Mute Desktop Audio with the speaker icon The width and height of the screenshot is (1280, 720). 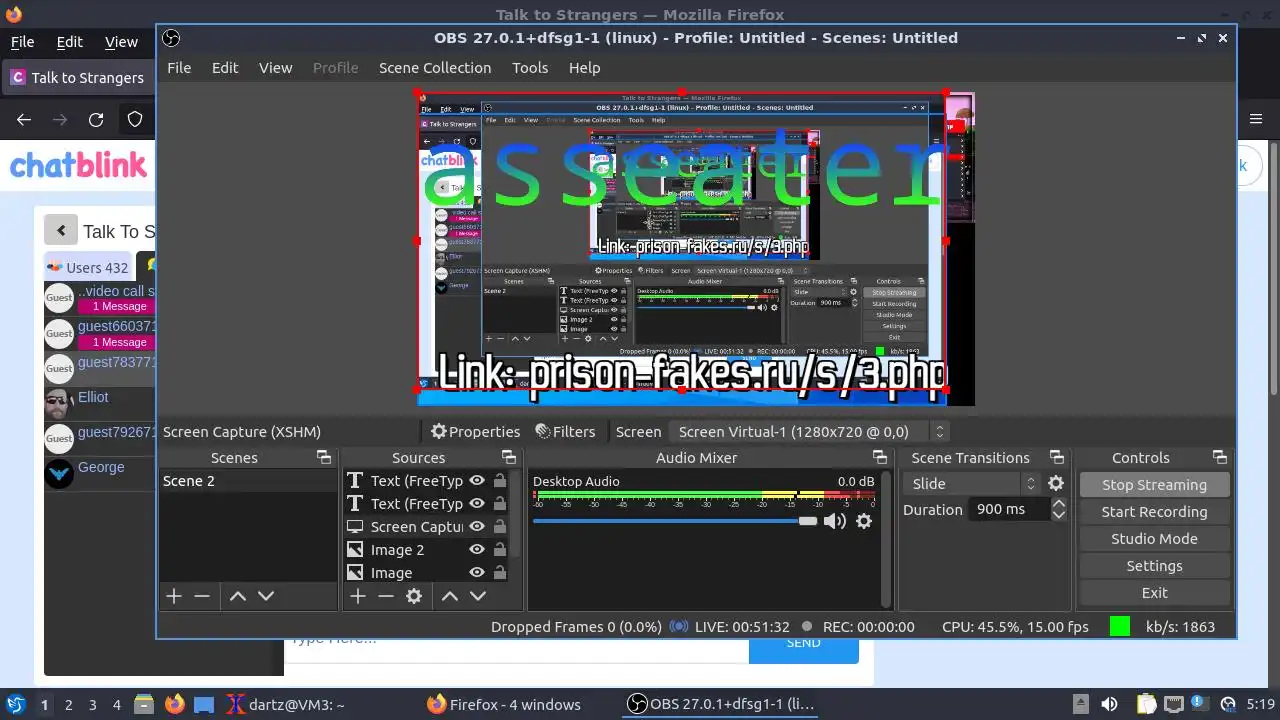(x=834, y=521)
